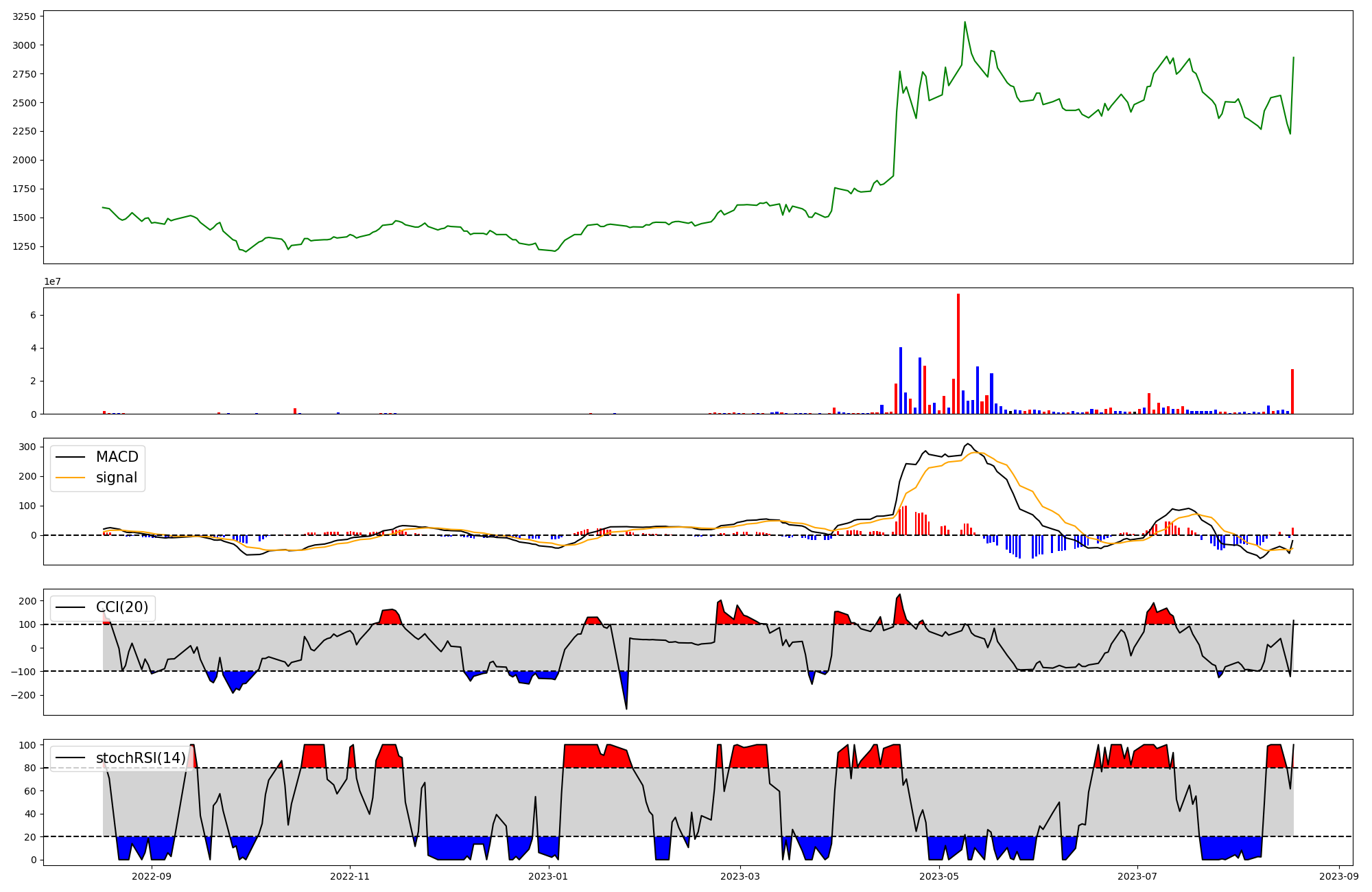This screenshot has width=1372, height=892.
Task: Click the 2022-09 x-axis date label
Action: [x=152, y=876]
